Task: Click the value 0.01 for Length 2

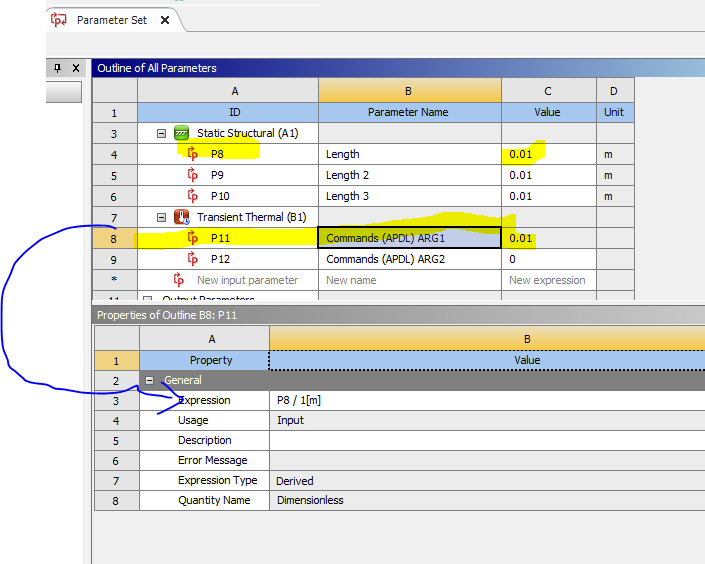Action: (x=549, y=175)
